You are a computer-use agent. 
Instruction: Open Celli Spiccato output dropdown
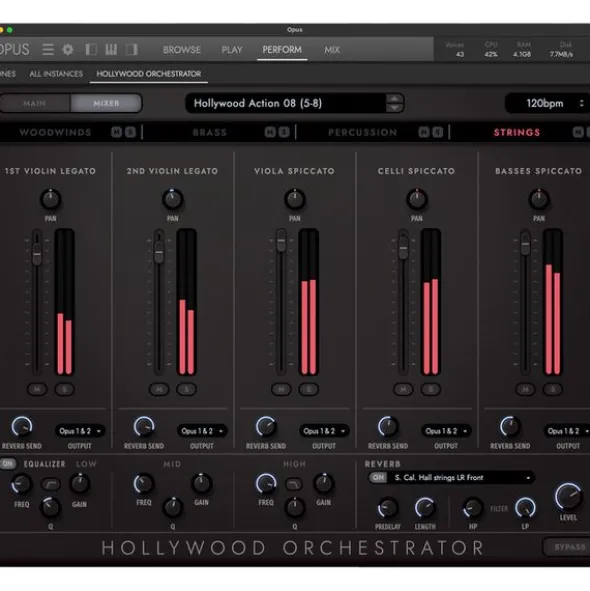(x=446, y=431)
